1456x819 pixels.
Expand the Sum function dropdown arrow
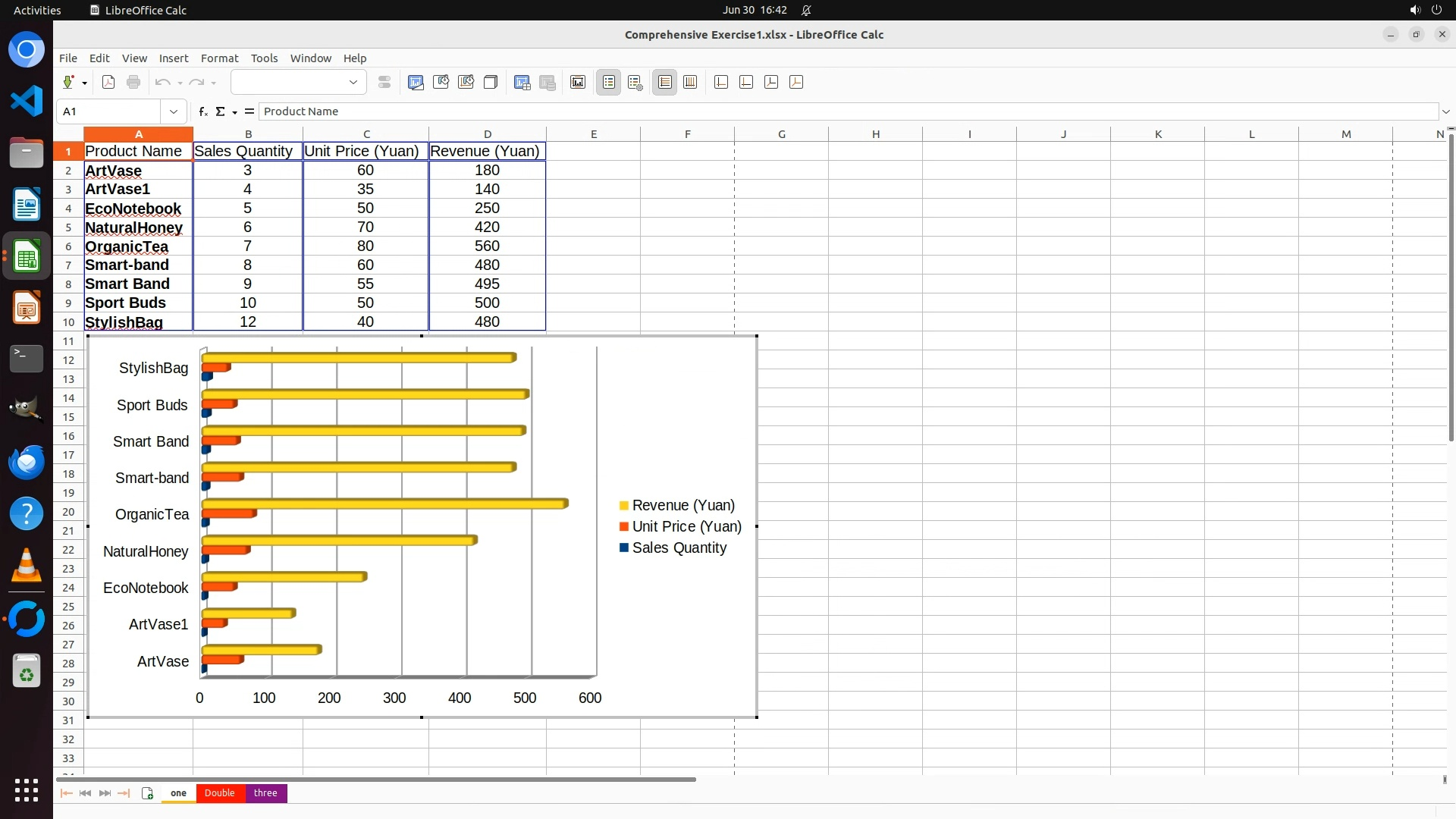click(235, 112)
